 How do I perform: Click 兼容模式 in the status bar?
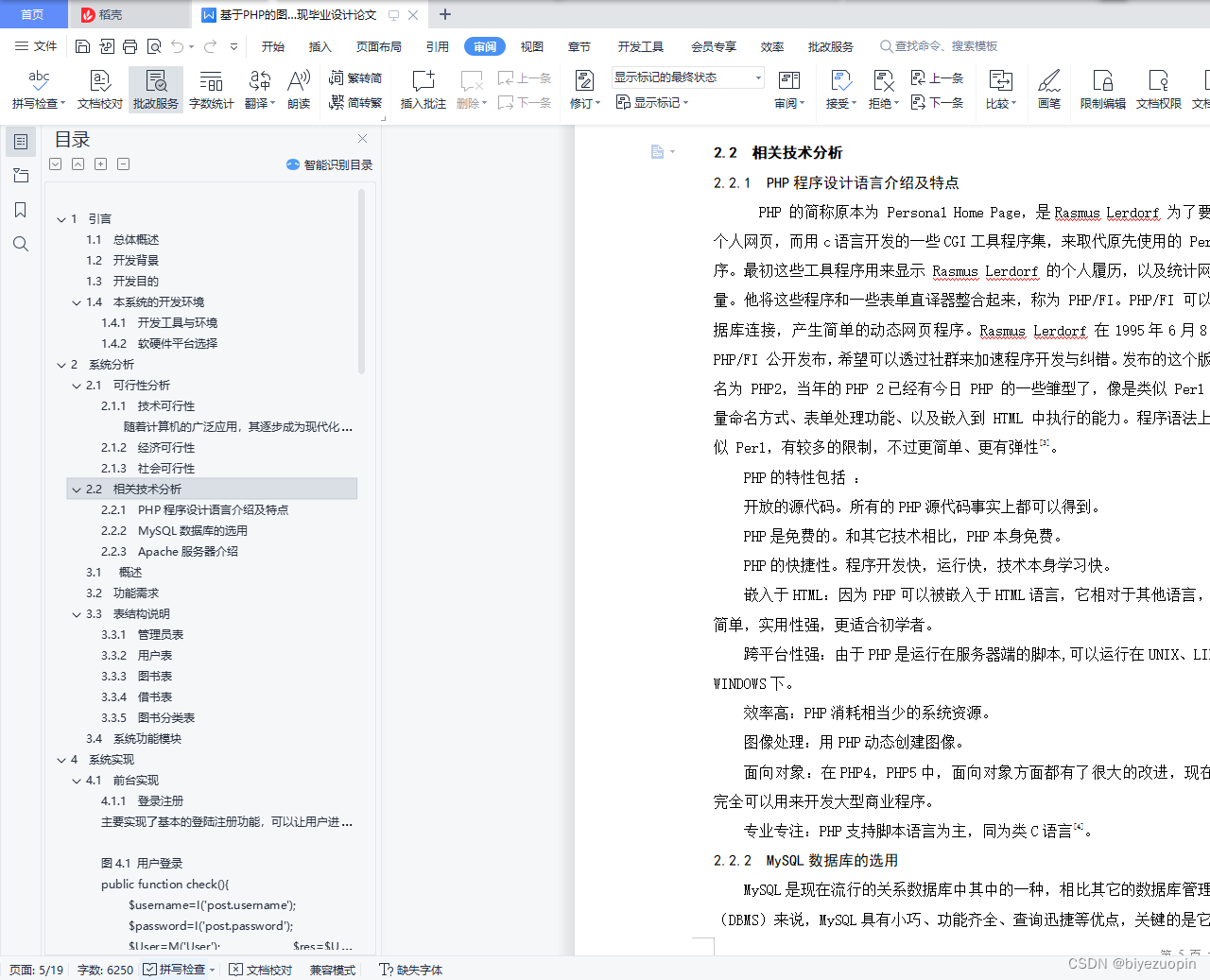pyautogui.click(x=333, y=970)
